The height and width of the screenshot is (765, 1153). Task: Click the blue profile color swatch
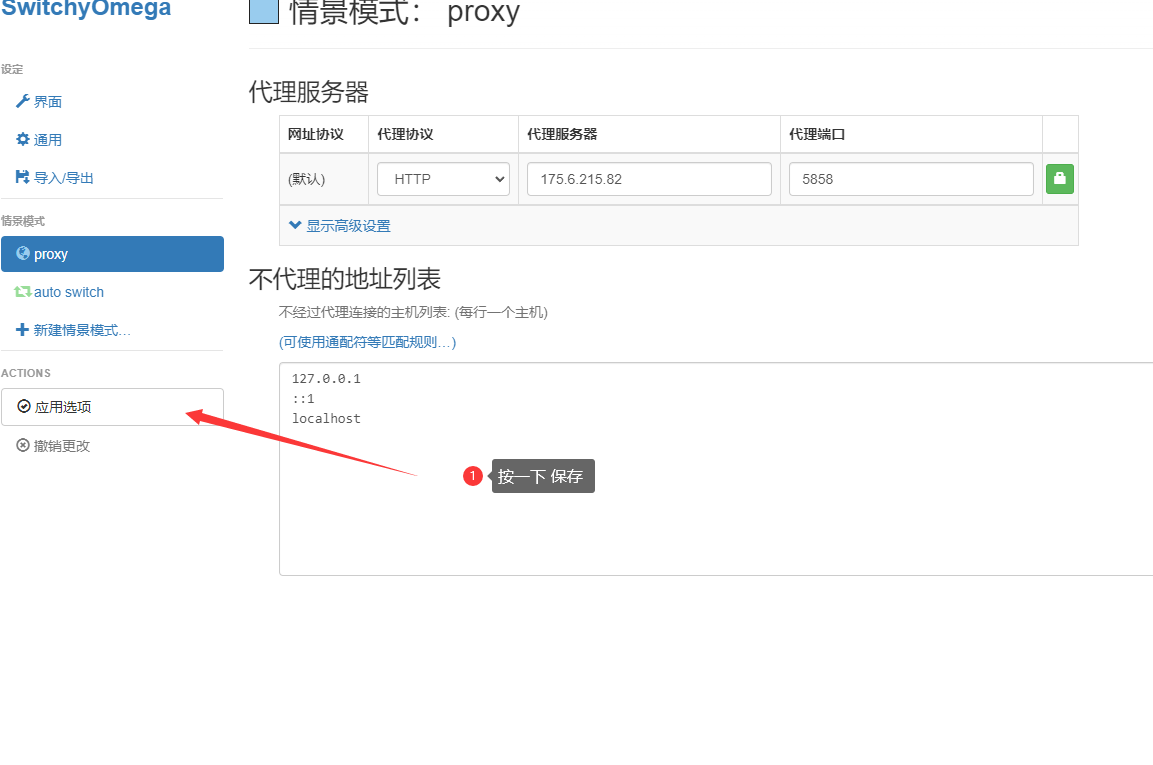tap(264, 11)
